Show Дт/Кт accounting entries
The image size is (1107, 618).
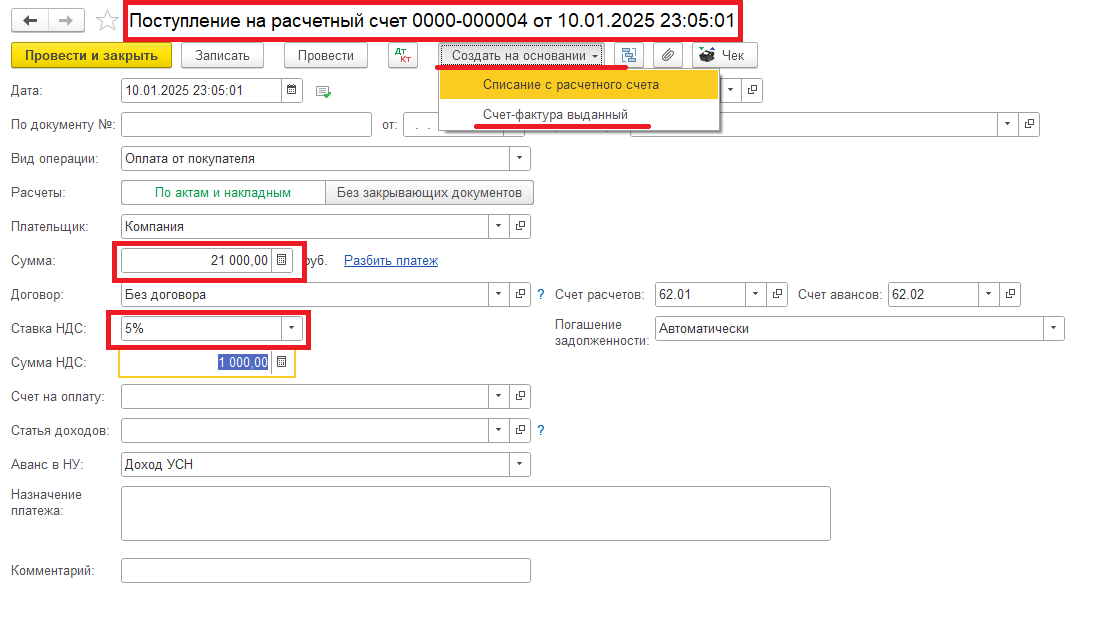(403, 55)
